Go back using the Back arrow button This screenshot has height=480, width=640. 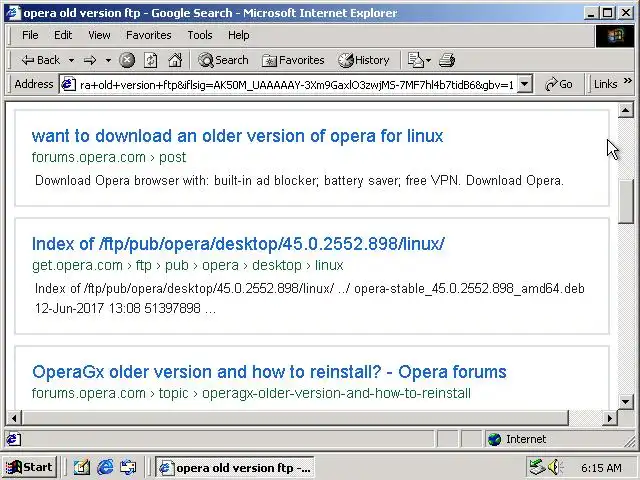click(x=40, y=60)
